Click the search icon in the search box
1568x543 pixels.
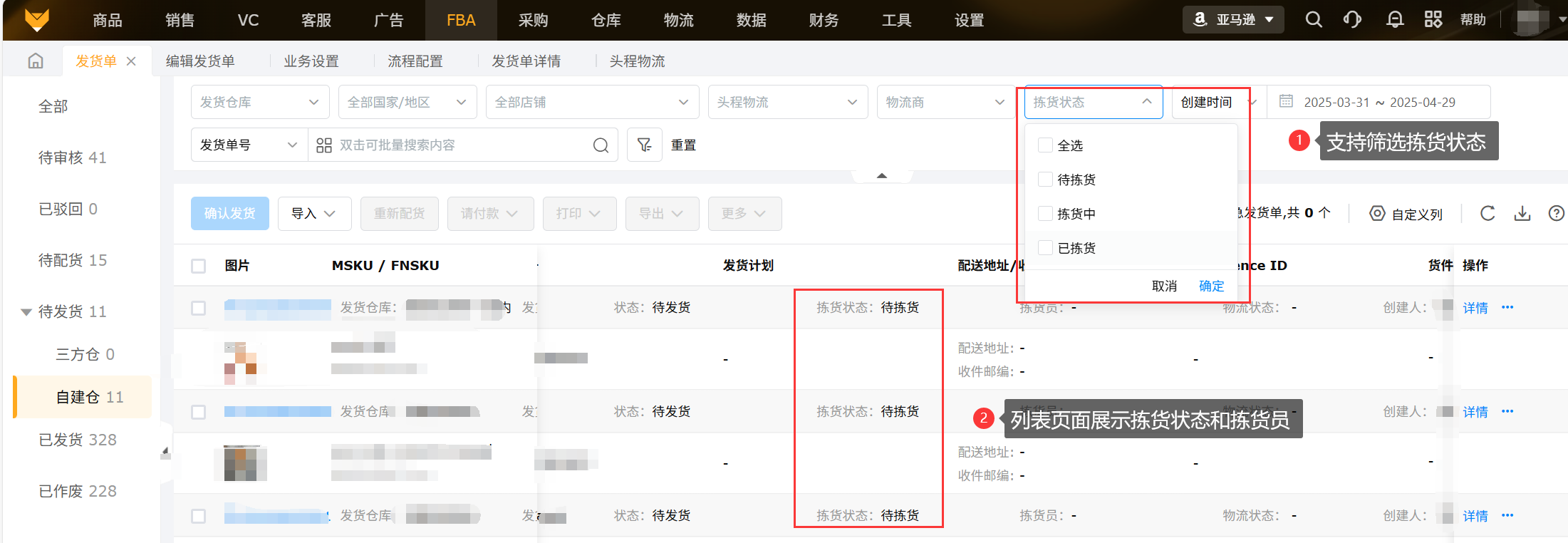pyautogui.click(x=601, y=145)
